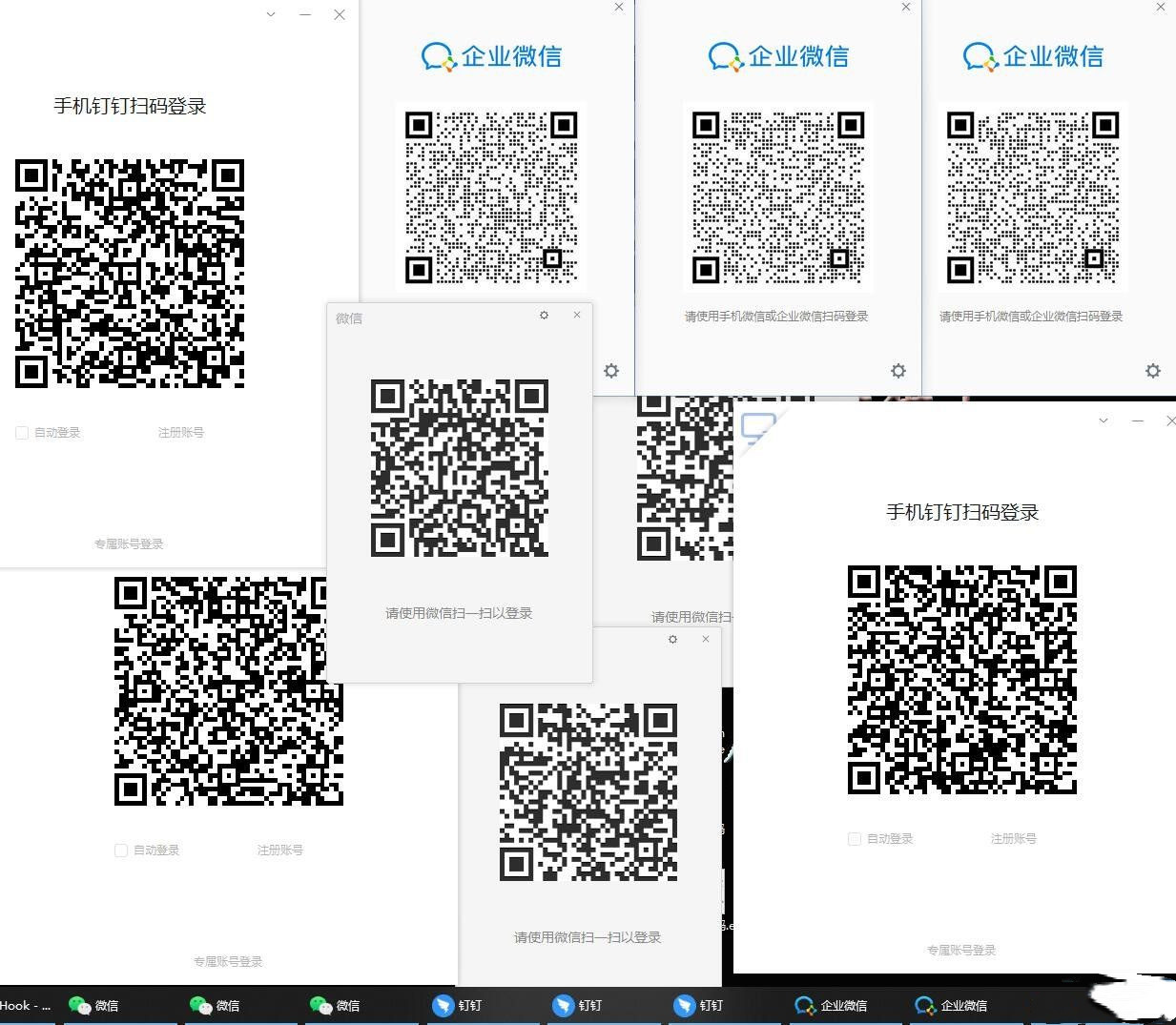Viewport: 1176px width, 1025px height.
Task: Click the gear icon on the lower 微信 login window
Action: coord(672,640)
